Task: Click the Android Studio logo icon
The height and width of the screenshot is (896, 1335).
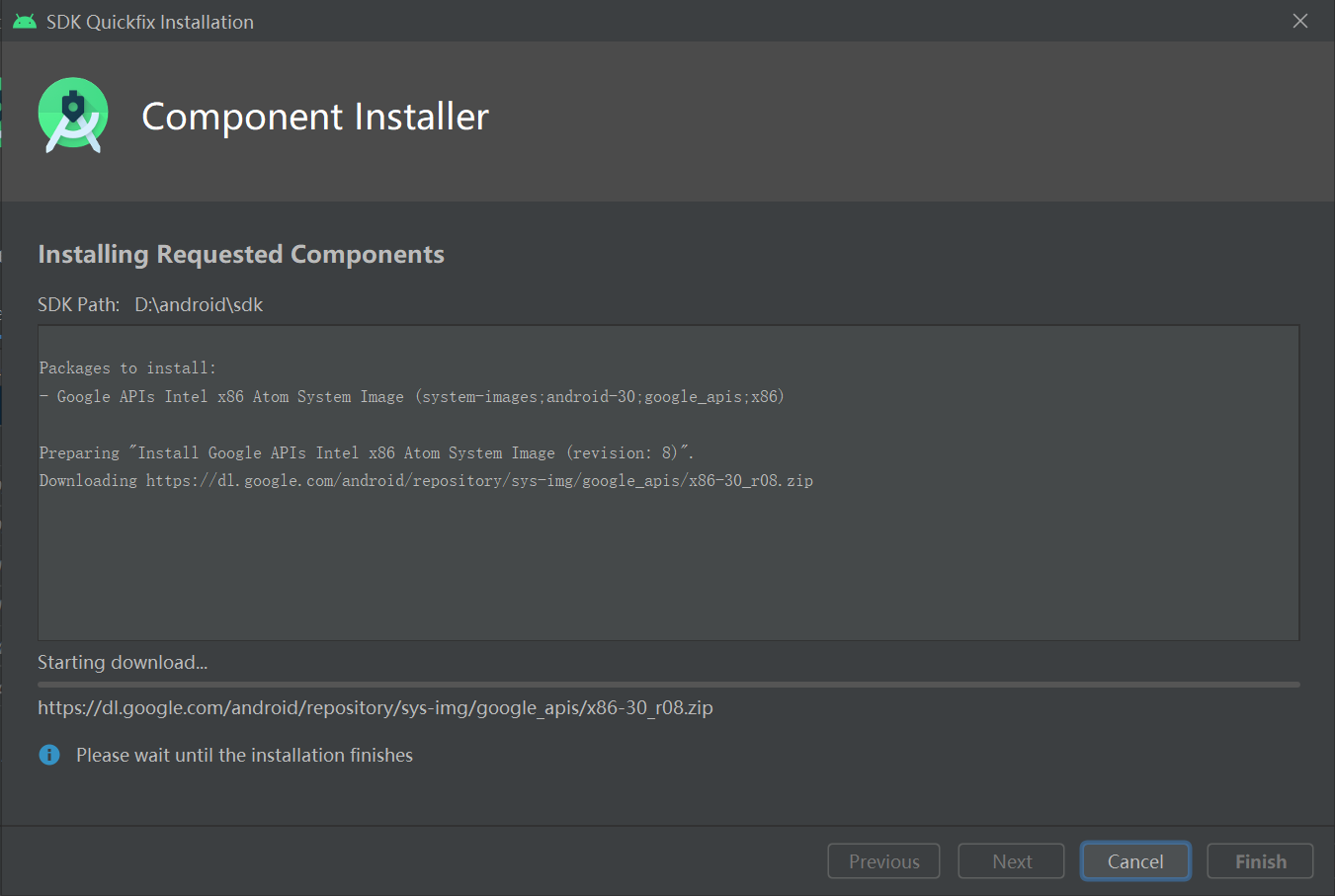Action: pyautogui.click(x=73, y=115)
